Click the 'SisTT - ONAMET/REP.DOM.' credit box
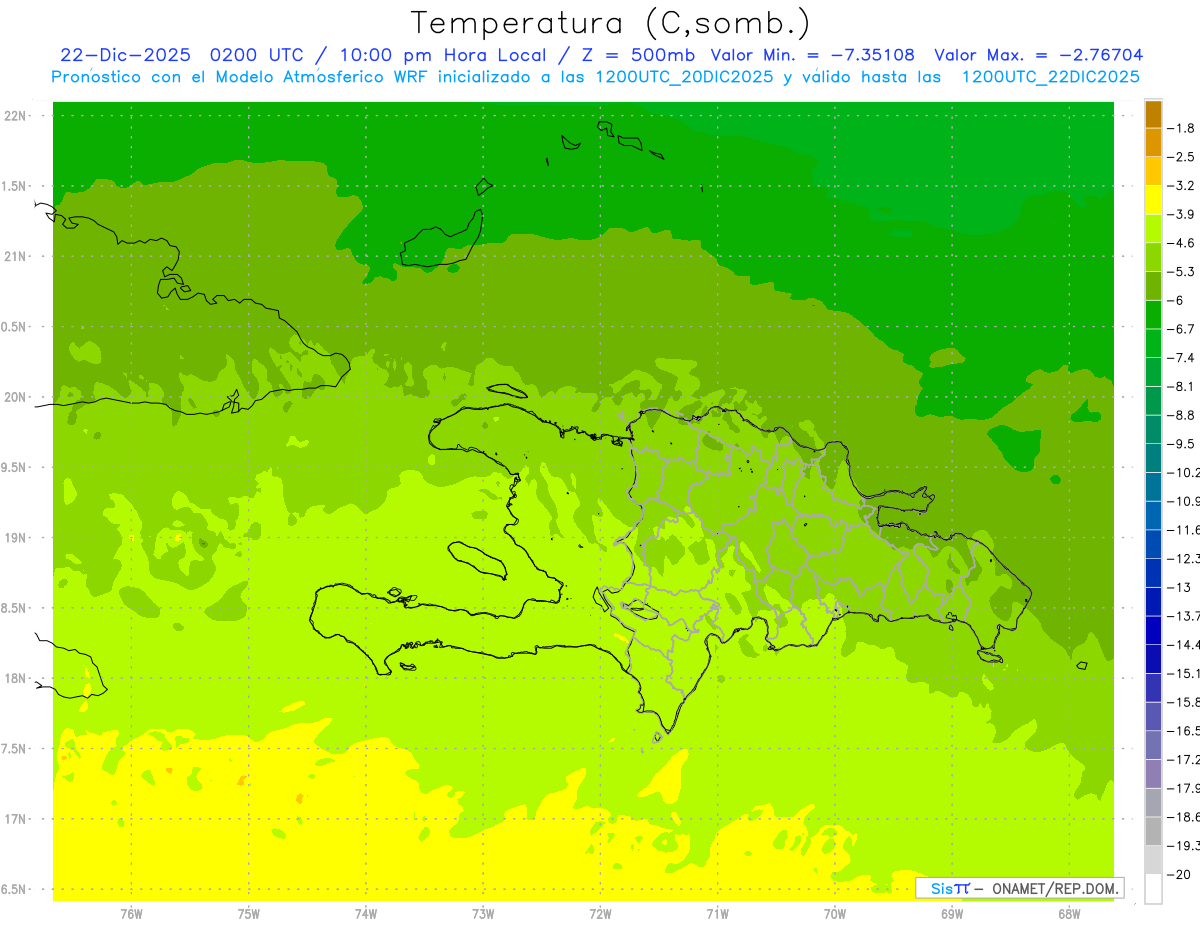The width and height of the screenshot is (1200, 927). 1020,888
